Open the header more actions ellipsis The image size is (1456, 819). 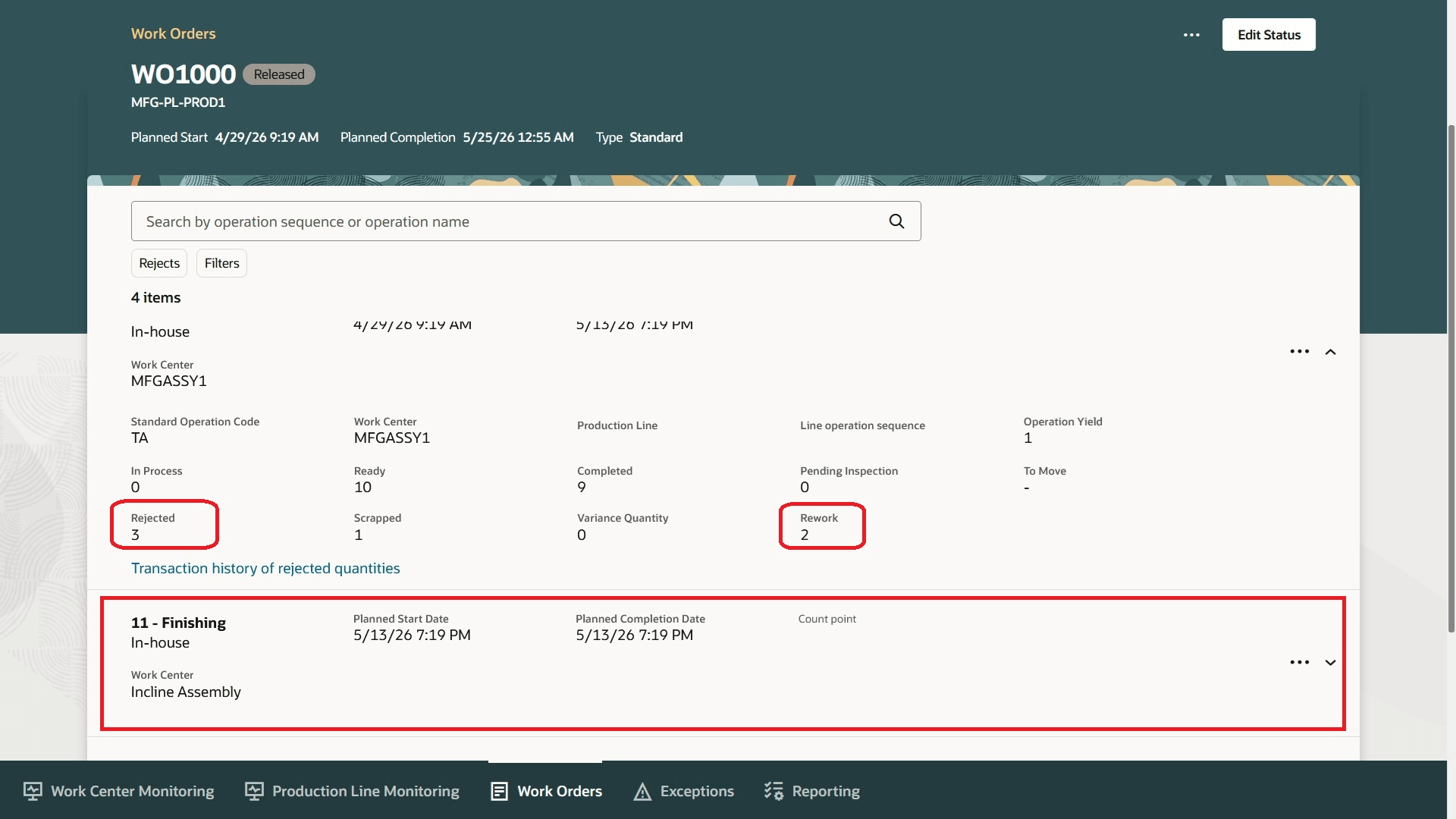(1191, 35)
